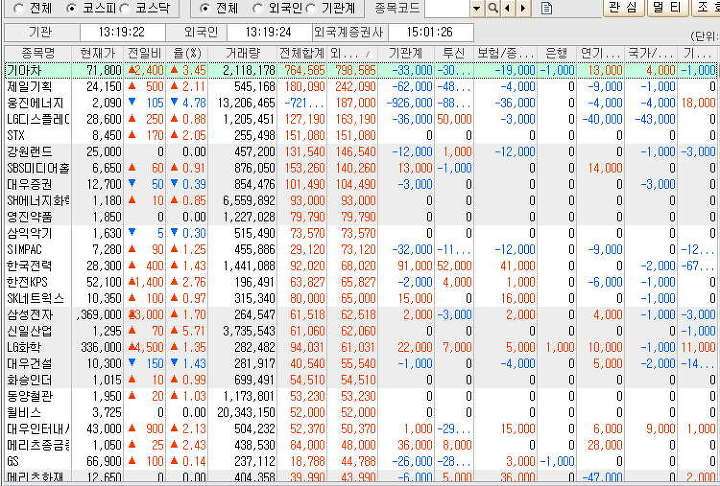The image size is (720, 486).
Task: Sort by the 율(%) column header
Action: (x=187, y=53)
